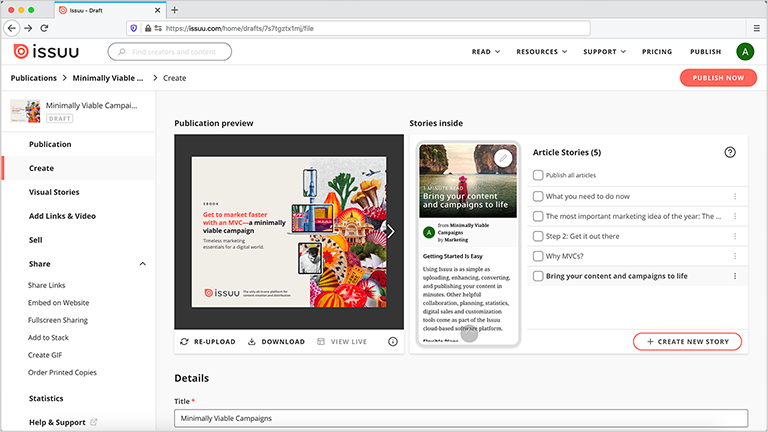Image resolution: width=768 pixels, height=432 pixels.
Task: Go to Statistics in sidebar
Action: (46, 399)
